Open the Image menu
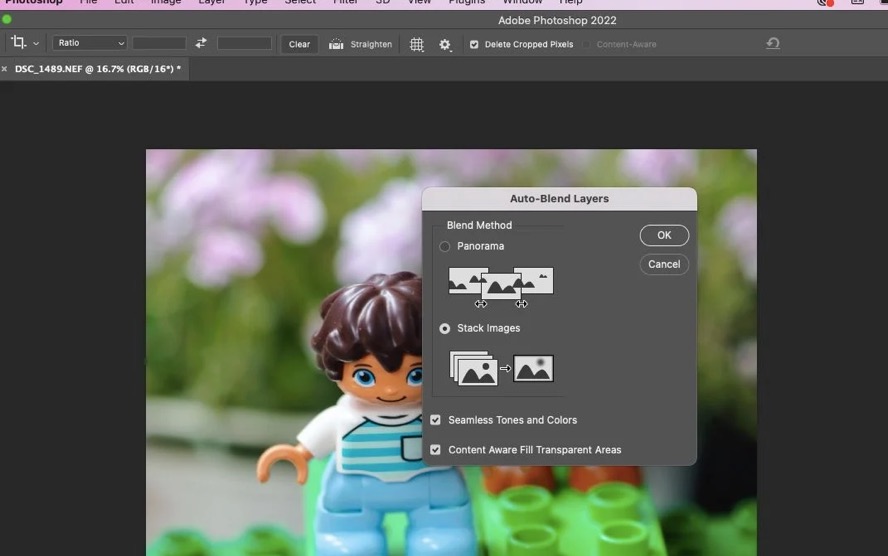888x556 pixels. 166,2
